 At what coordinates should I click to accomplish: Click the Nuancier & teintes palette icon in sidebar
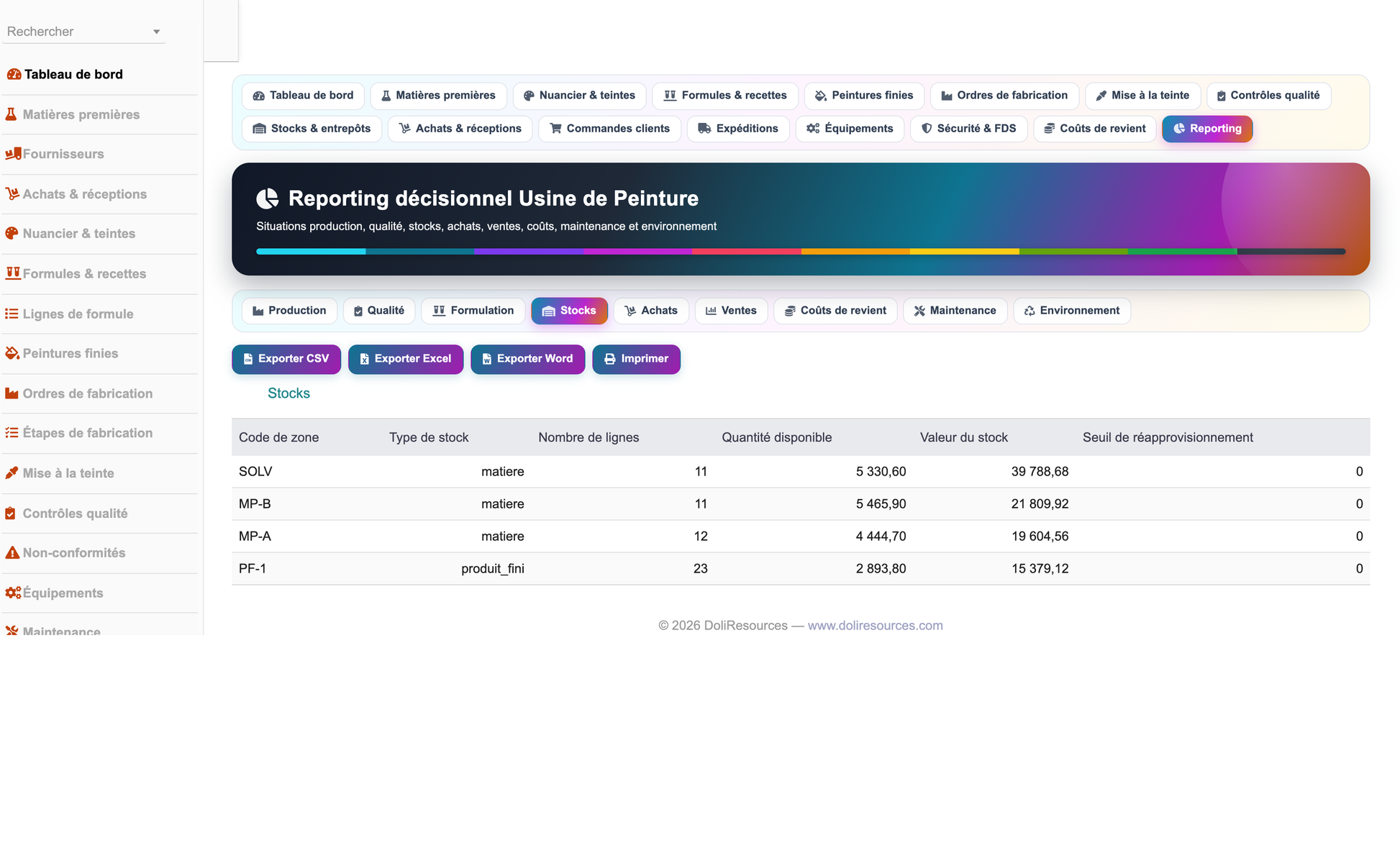12,234
